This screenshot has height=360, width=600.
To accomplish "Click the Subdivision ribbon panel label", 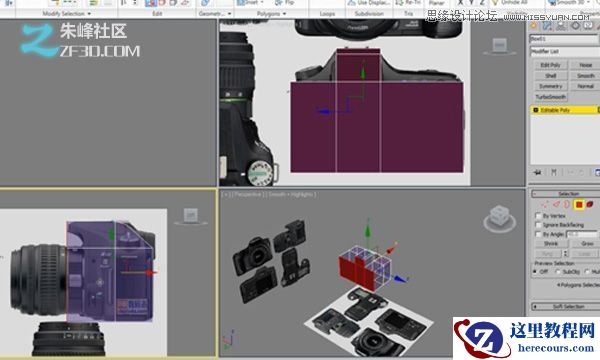I will tap(369, 14).
